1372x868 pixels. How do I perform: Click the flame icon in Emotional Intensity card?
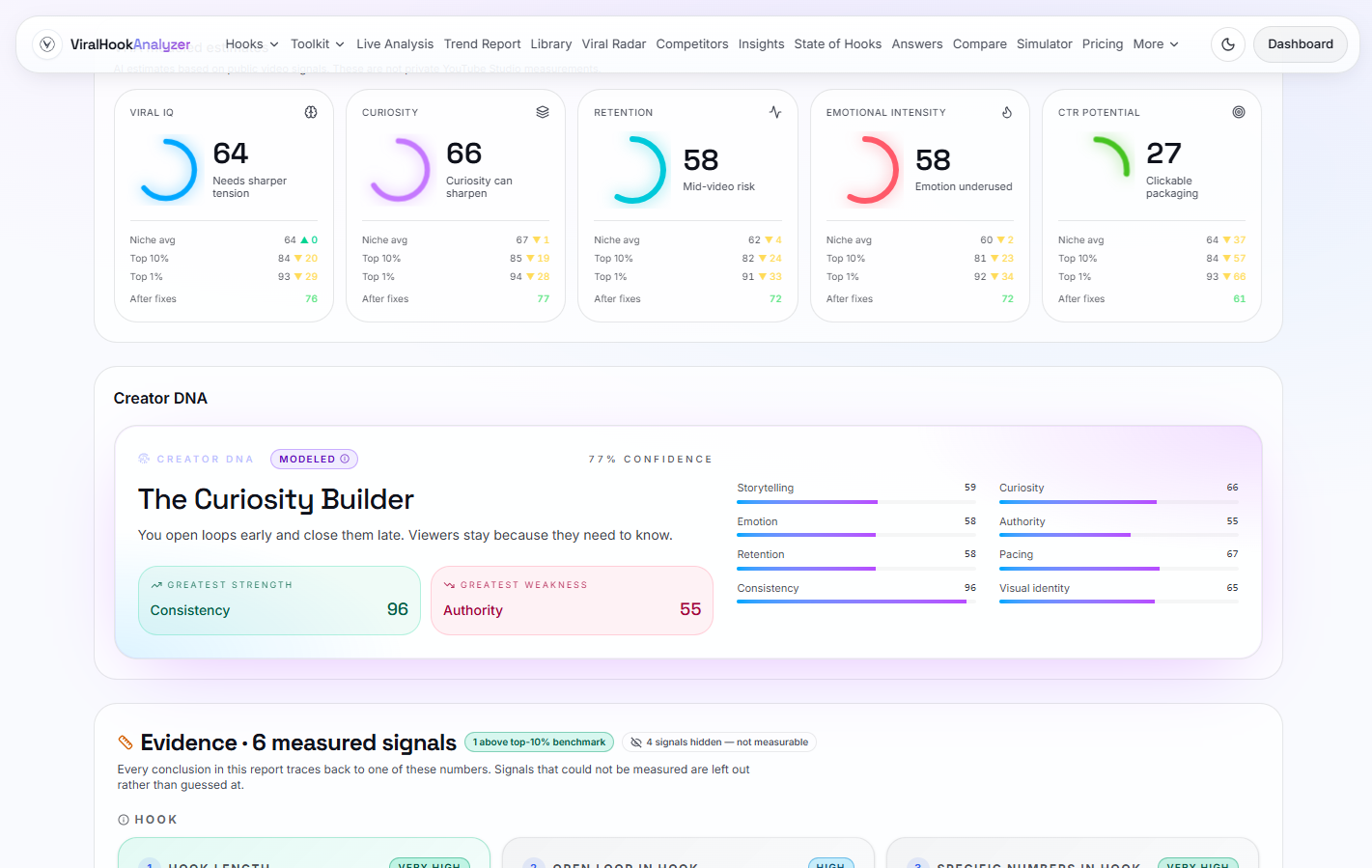click(x=1007, y=112)
